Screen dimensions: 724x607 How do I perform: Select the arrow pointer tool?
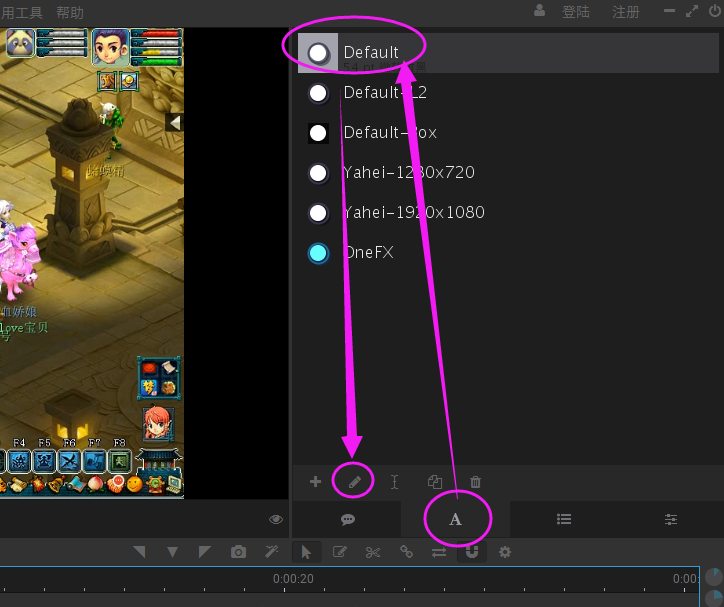tap(306, 552)
